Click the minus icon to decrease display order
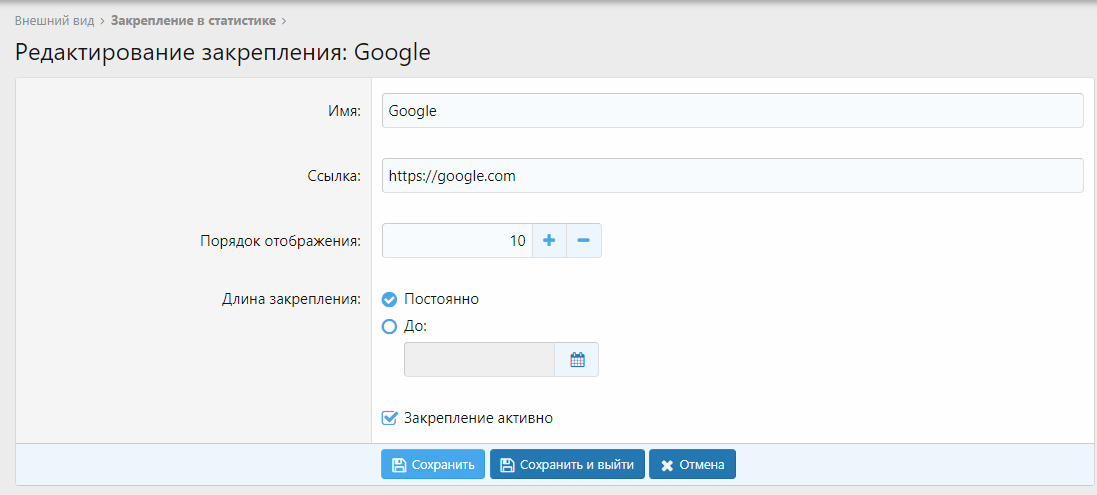Image resolution: width=1097 pixels, height=495 pixels. pos(584,241)
